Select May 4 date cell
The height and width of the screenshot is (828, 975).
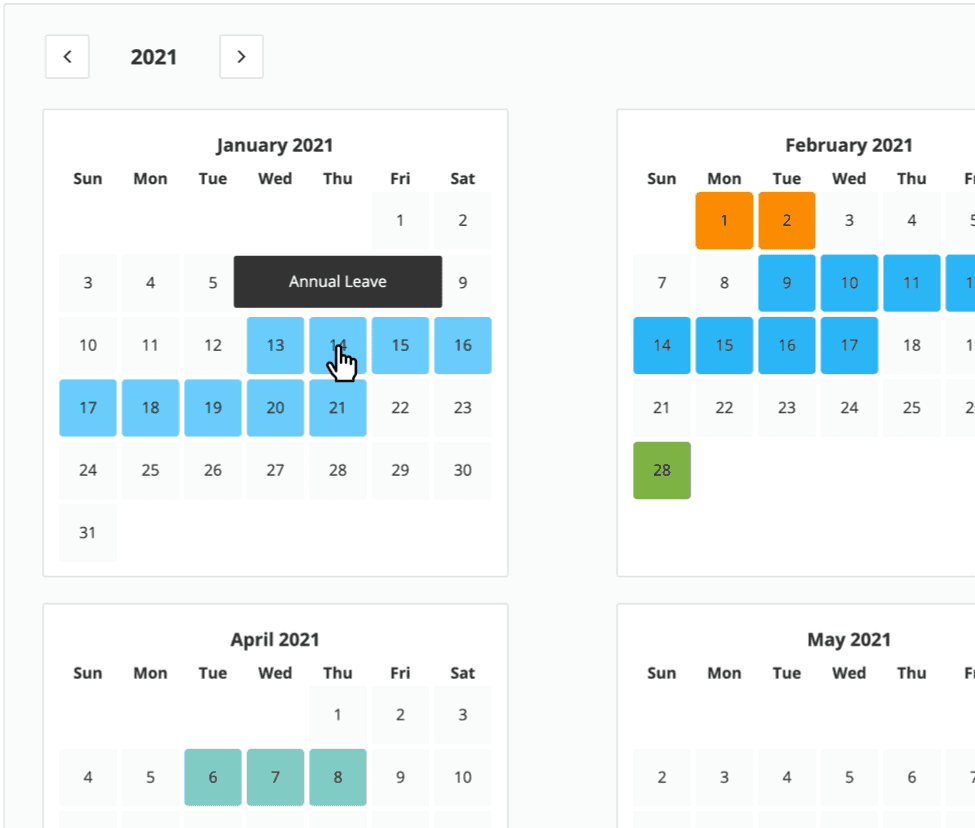(x=787, y=777)
